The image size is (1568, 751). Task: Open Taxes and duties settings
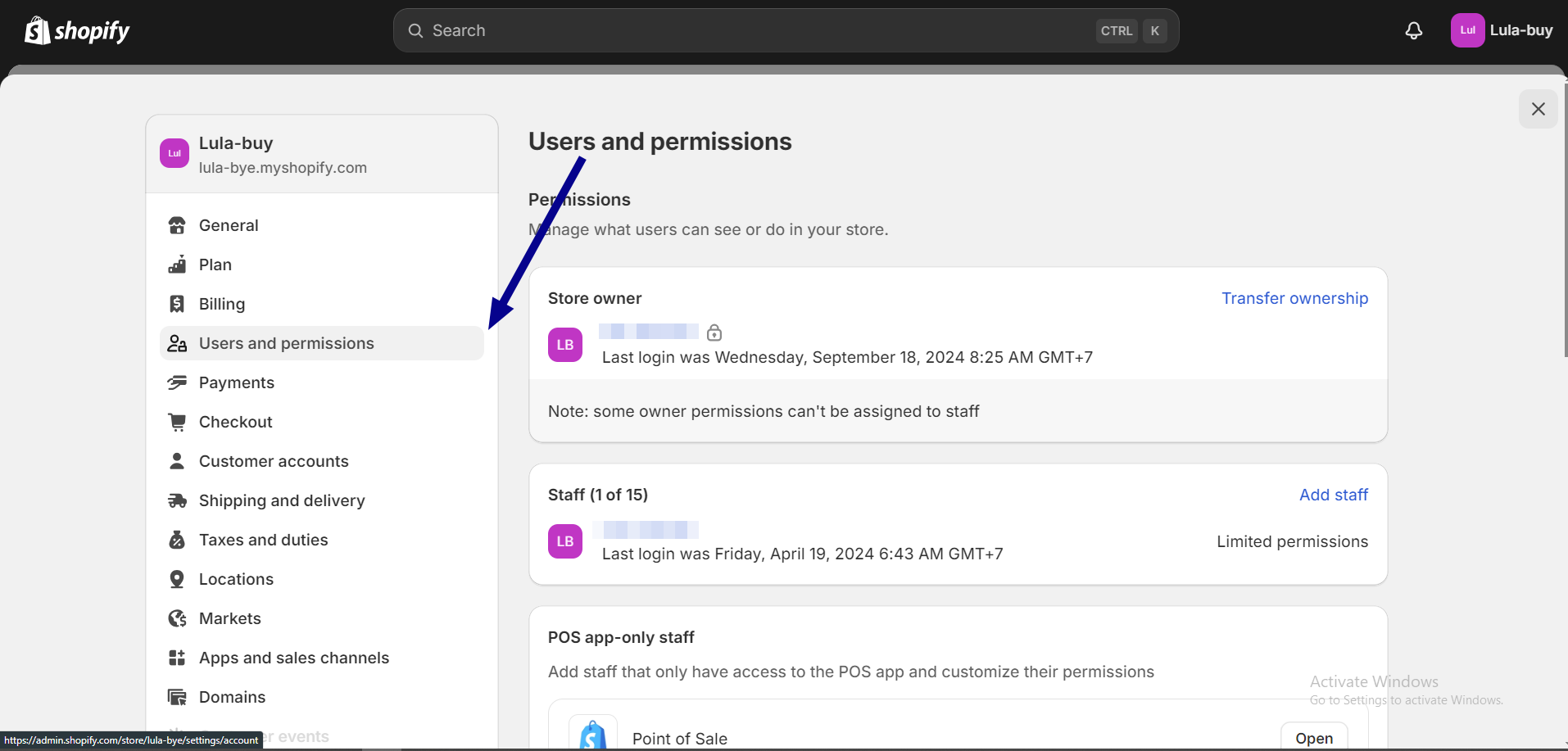tap(322, 540)
